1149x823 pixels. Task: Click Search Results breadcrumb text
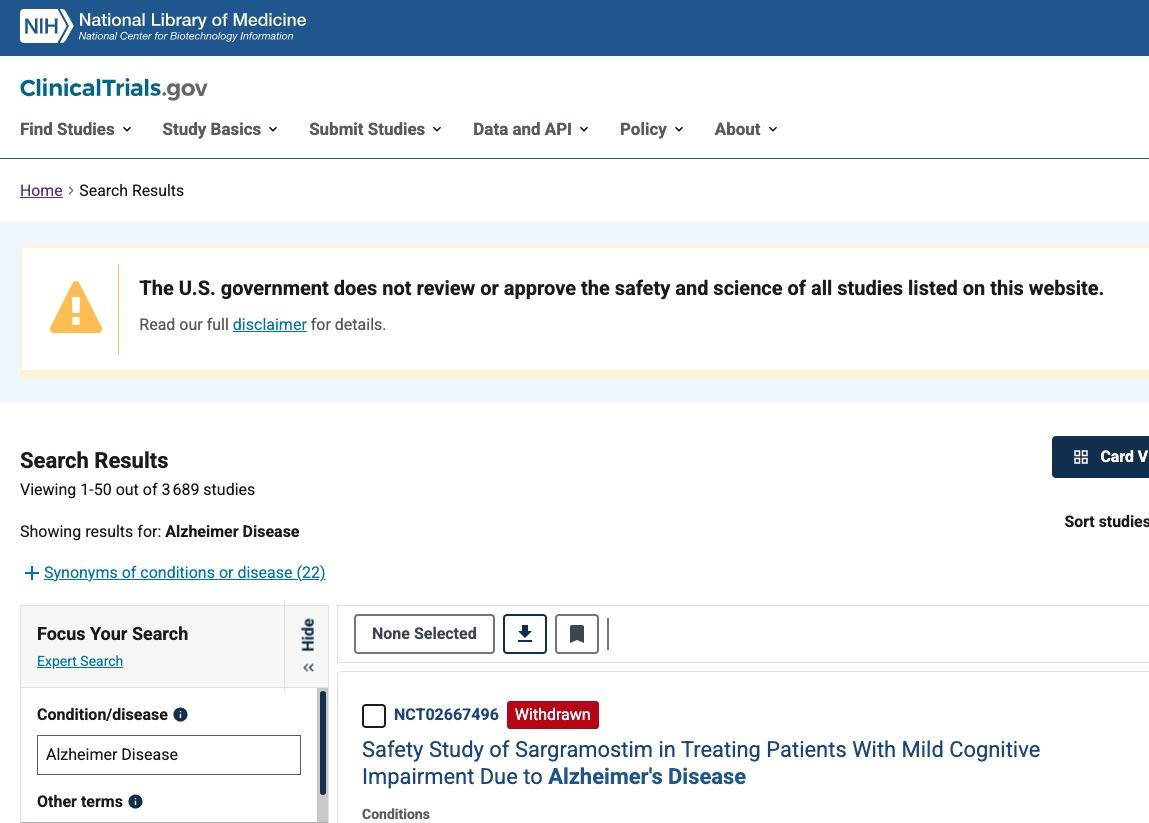pos(131,191)
